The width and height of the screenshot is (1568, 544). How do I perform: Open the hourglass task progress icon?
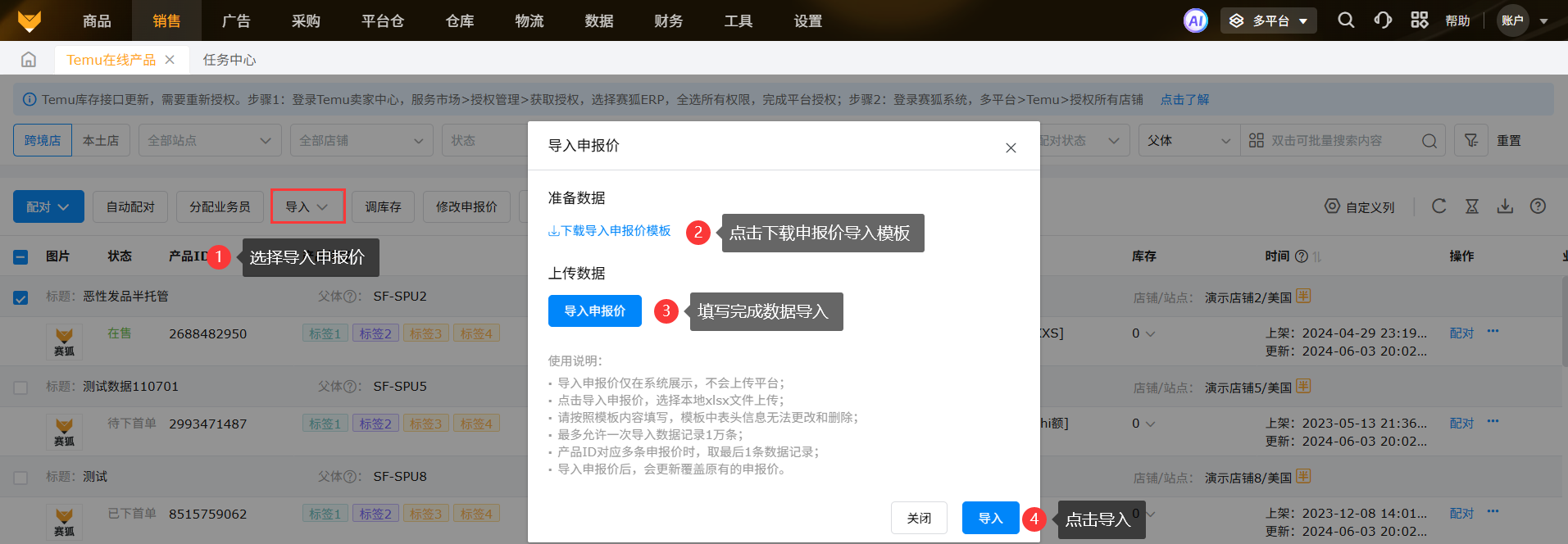pos(1472,206)
